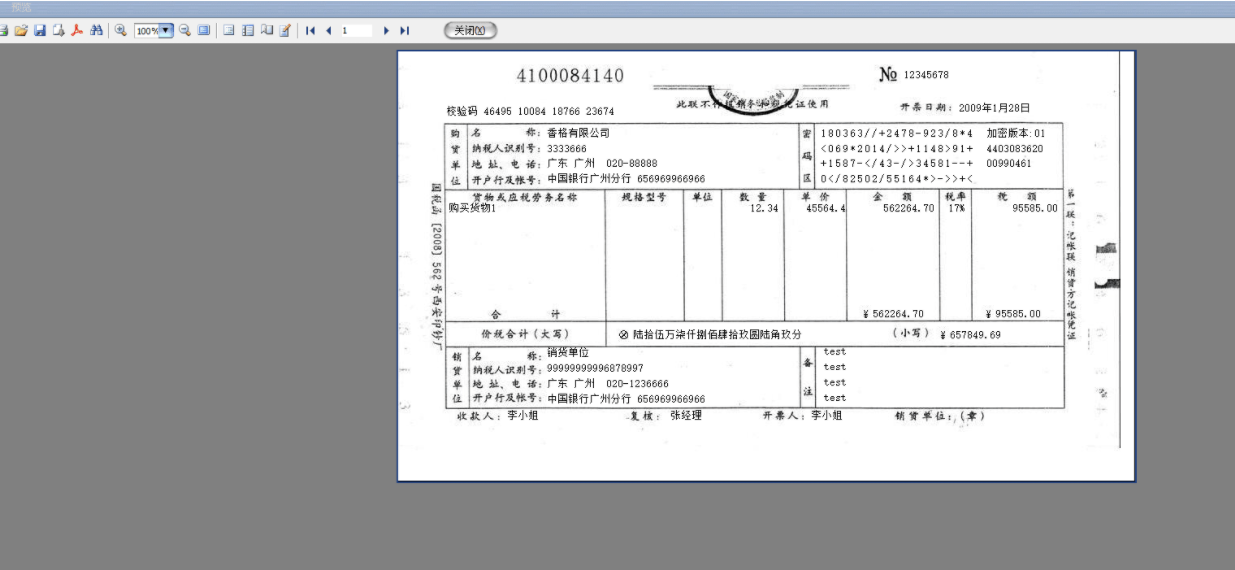
Task: Go to previous page
Action: 328,31
